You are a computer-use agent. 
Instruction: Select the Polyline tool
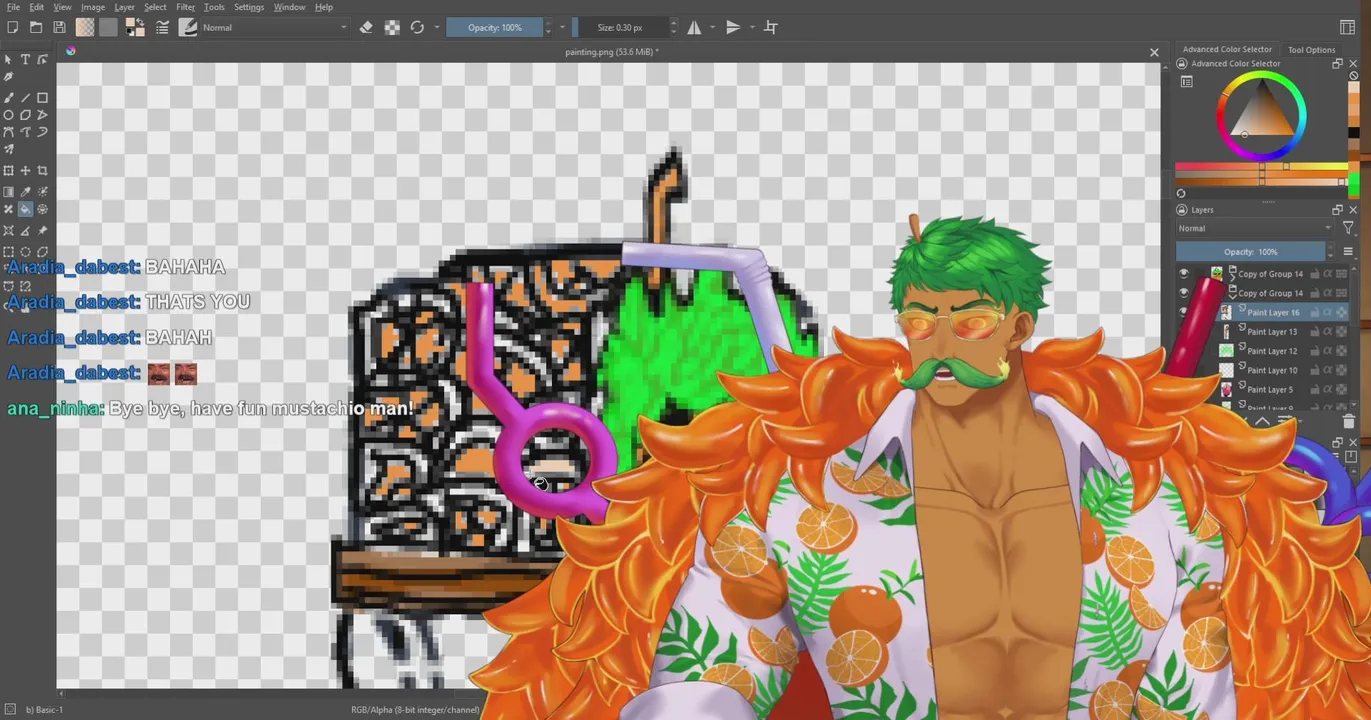pos(42,115)
